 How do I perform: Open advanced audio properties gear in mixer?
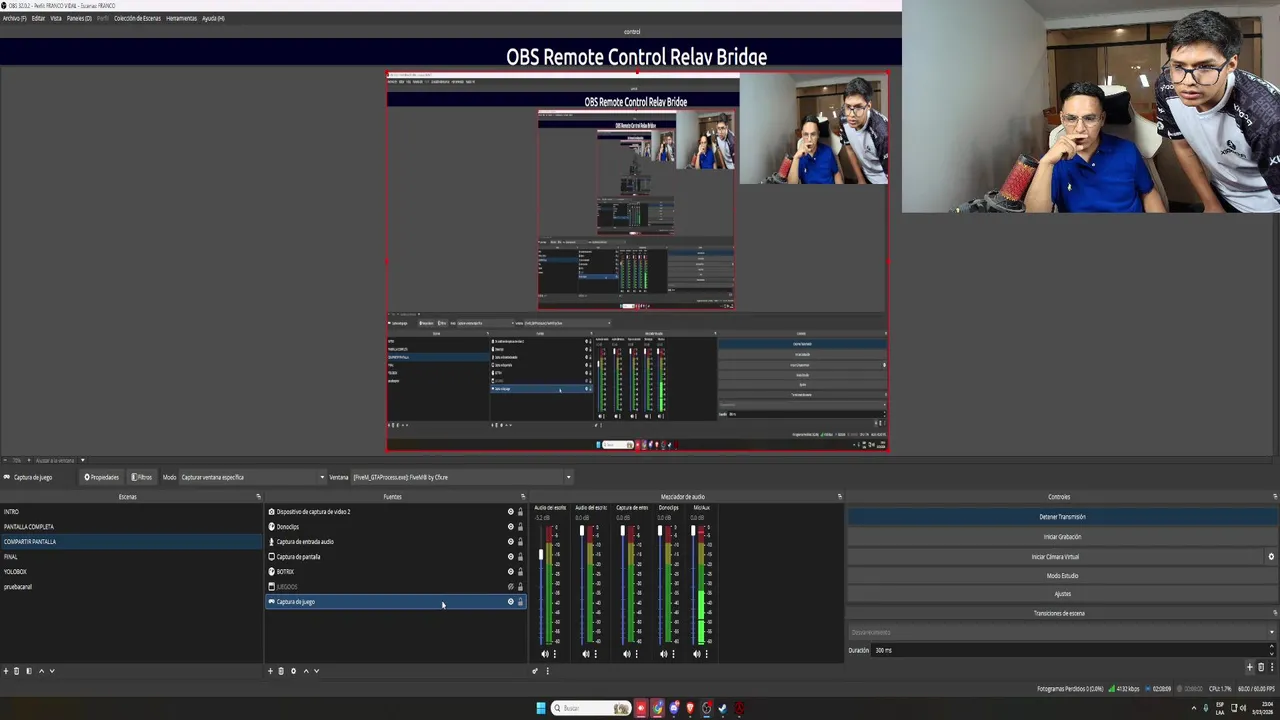point(535,671)
